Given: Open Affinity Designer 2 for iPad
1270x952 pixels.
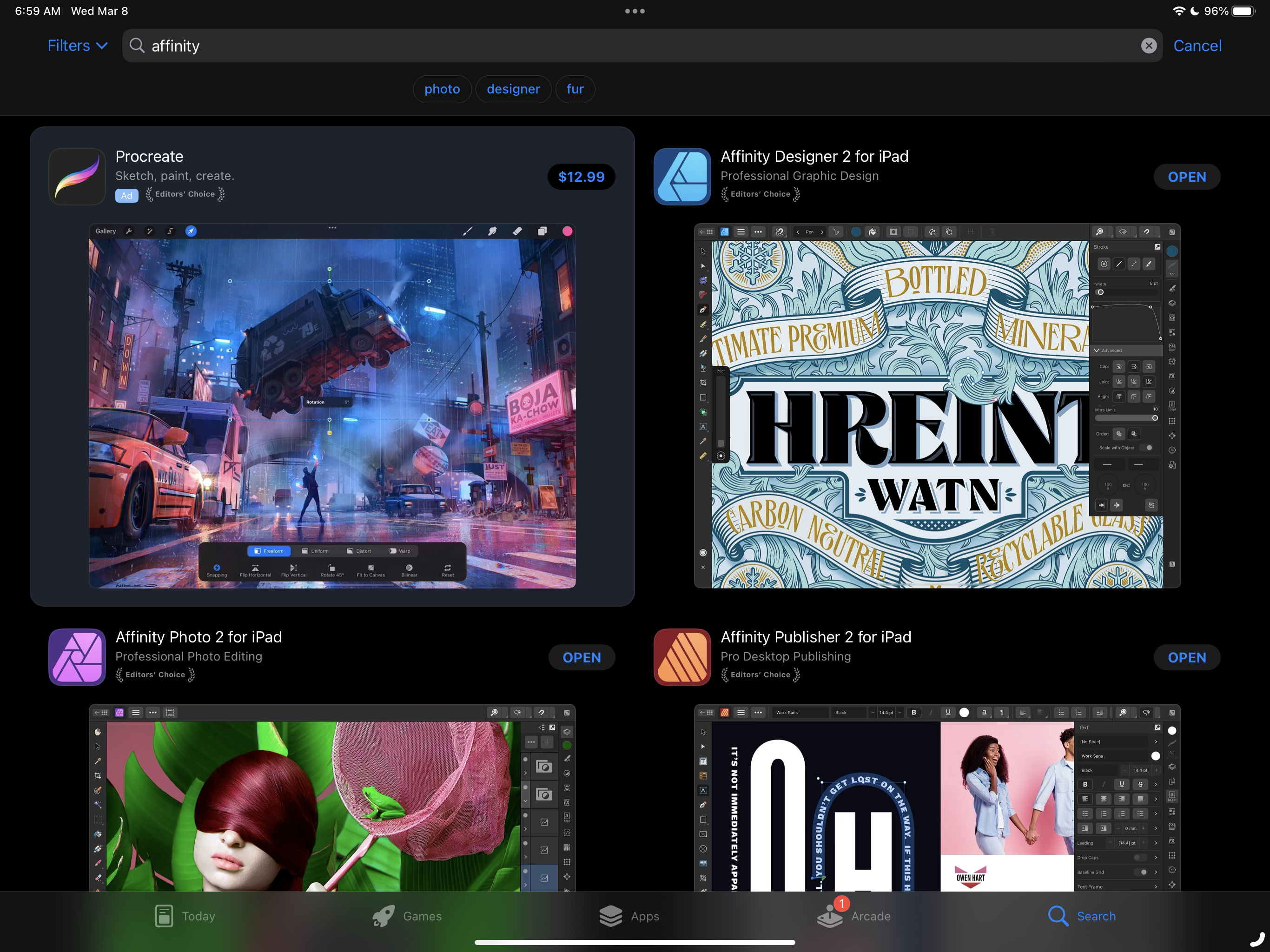Looking at the screenshot, I should tap(1187, 177).
